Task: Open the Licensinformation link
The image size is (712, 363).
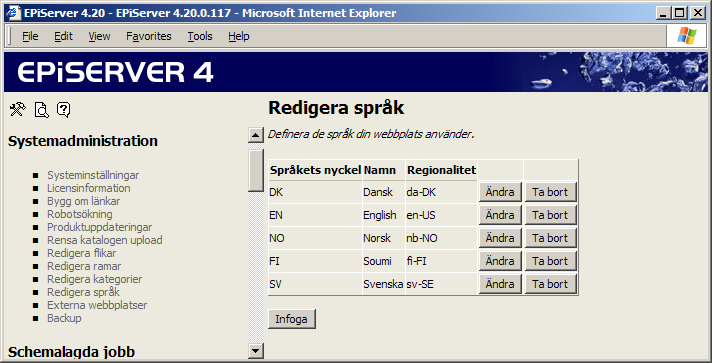Action: tap(89, 188)
